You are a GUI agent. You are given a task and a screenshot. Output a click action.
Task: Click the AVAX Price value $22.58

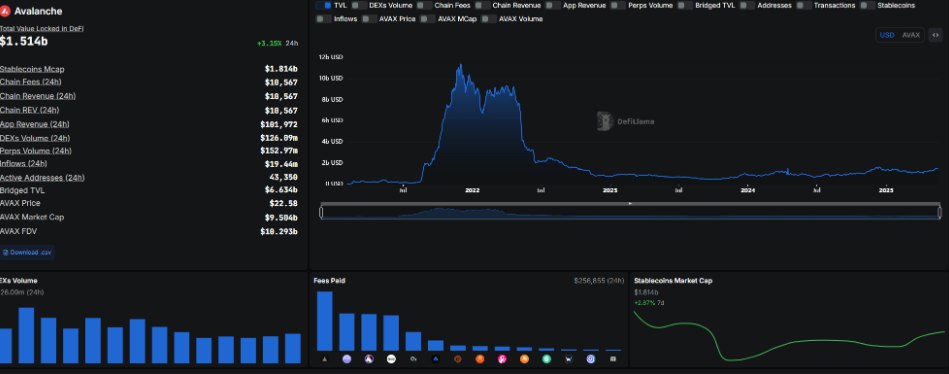click(283, 203)
